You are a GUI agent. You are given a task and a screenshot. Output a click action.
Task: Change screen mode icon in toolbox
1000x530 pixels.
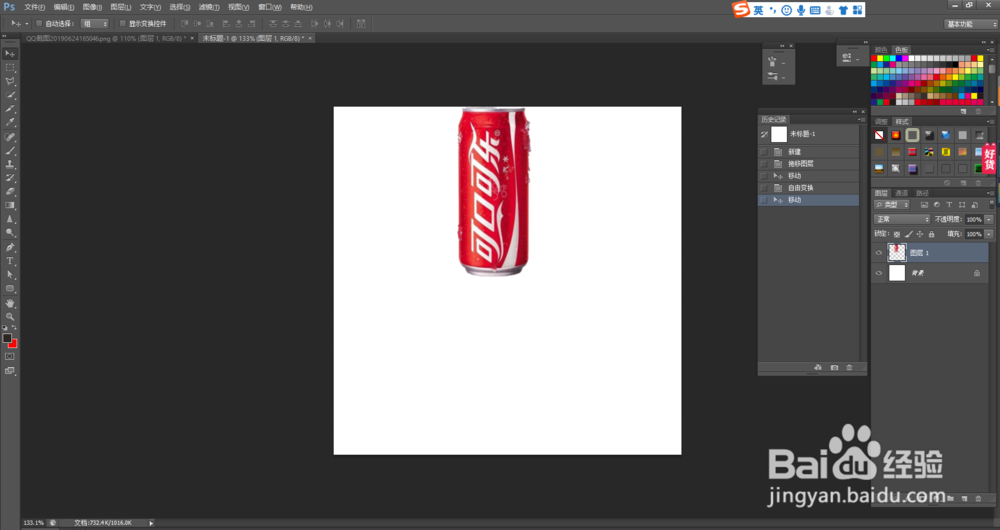pyautogui.click(x=10, y=371)
